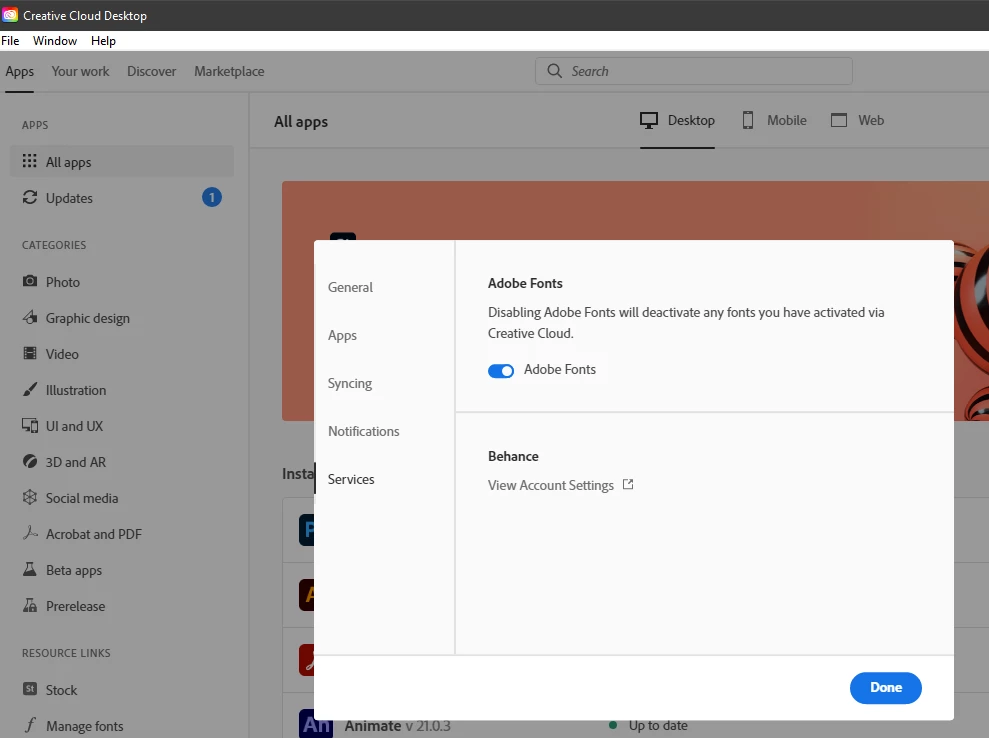Click the 3D and AR sphere icon

pyautogui.click(x=30, y=461)
